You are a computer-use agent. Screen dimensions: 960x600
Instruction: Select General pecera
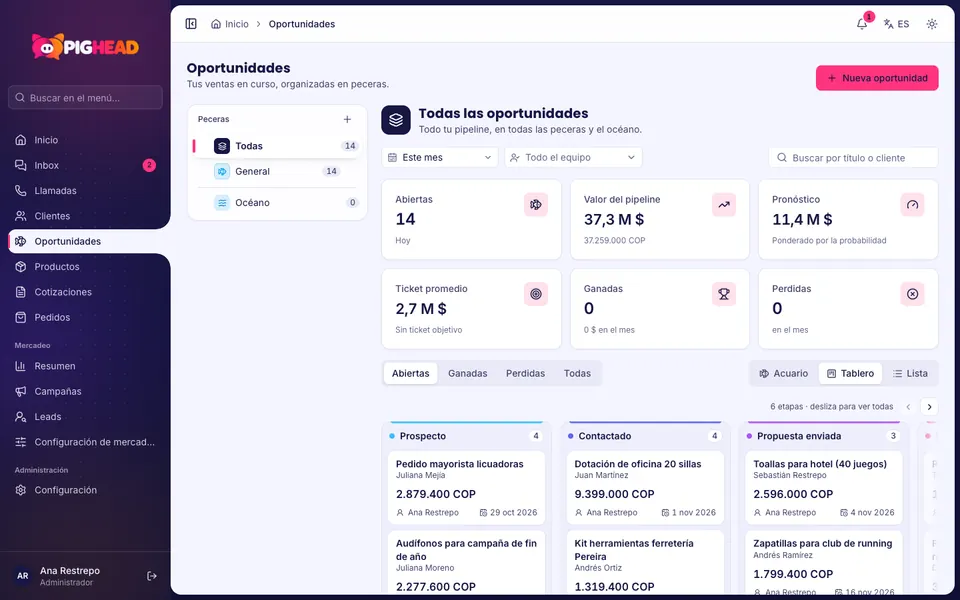click(277, 171)
